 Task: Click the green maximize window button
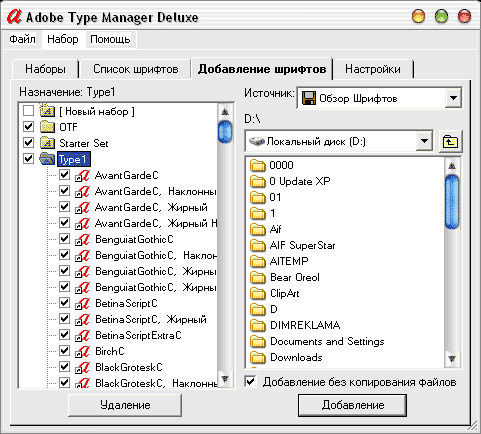[x=441, y=16]
